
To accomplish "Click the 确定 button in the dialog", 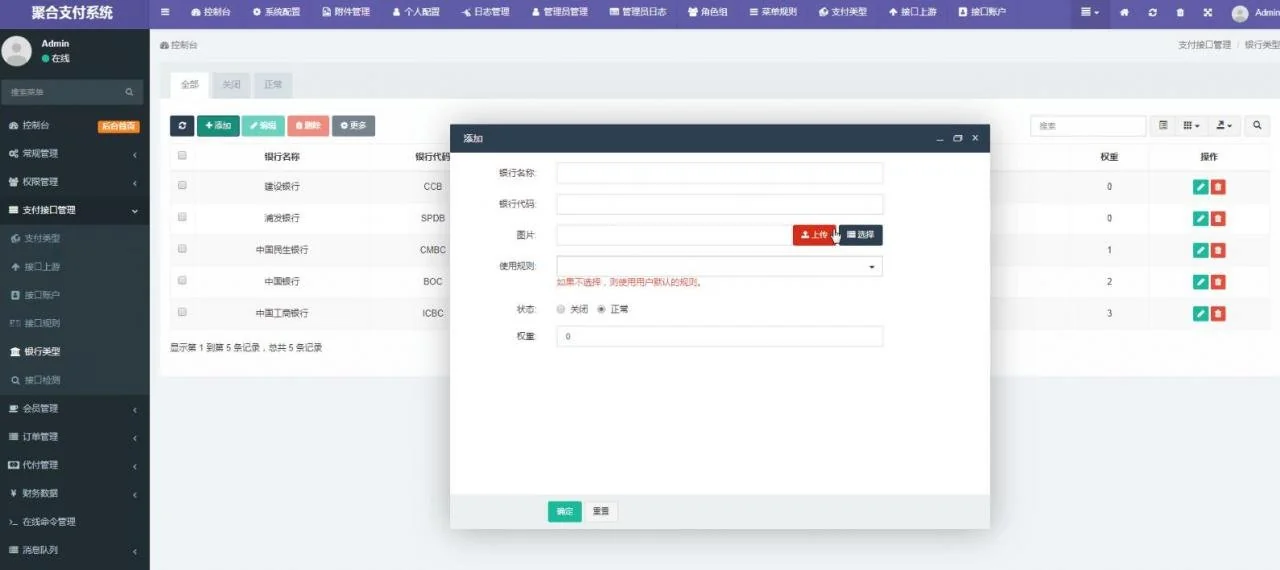I will tap(564, 512).
